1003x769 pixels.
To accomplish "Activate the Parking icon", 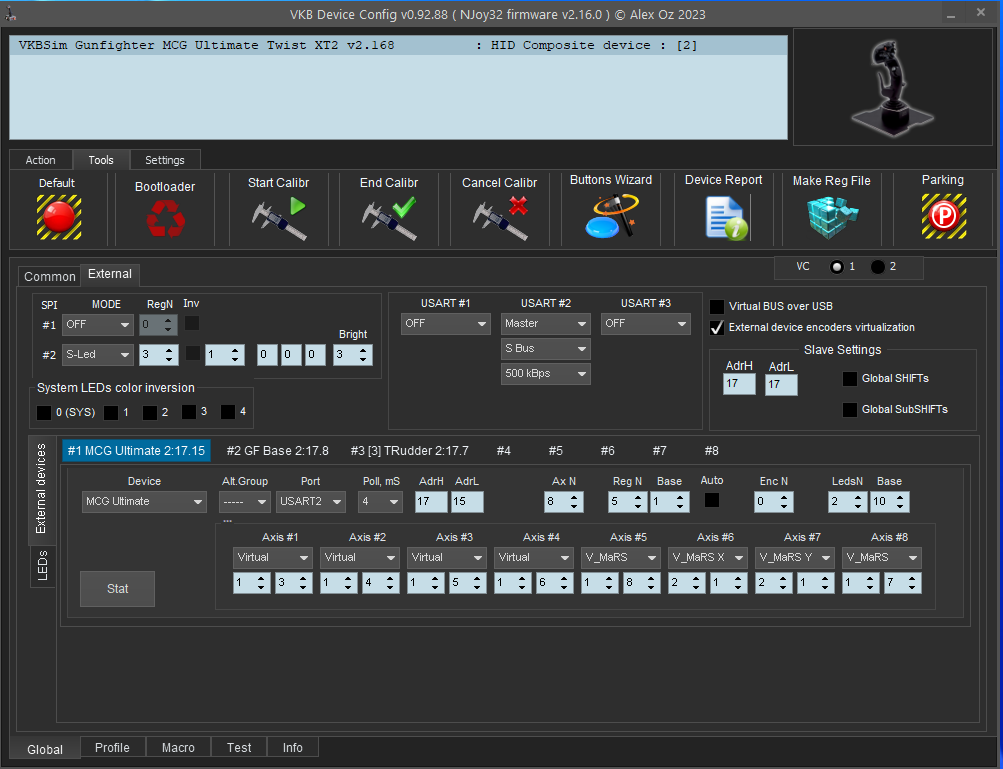I will [942, 216].
